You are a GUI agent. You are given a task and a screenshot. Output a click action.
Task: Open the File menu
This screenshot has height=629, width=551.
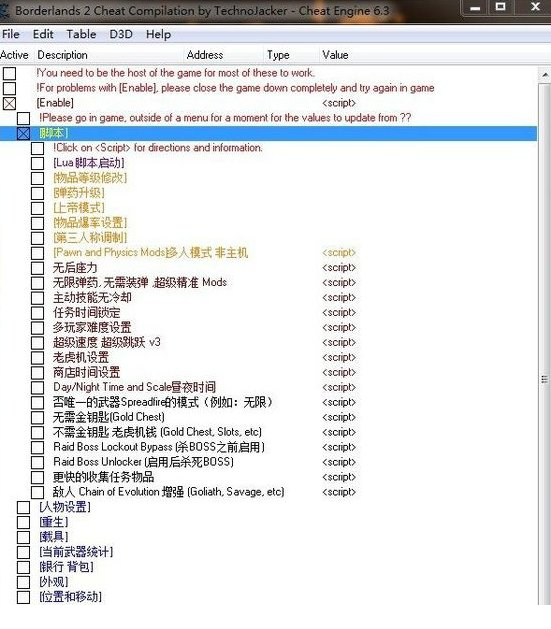tap(11, 34)
